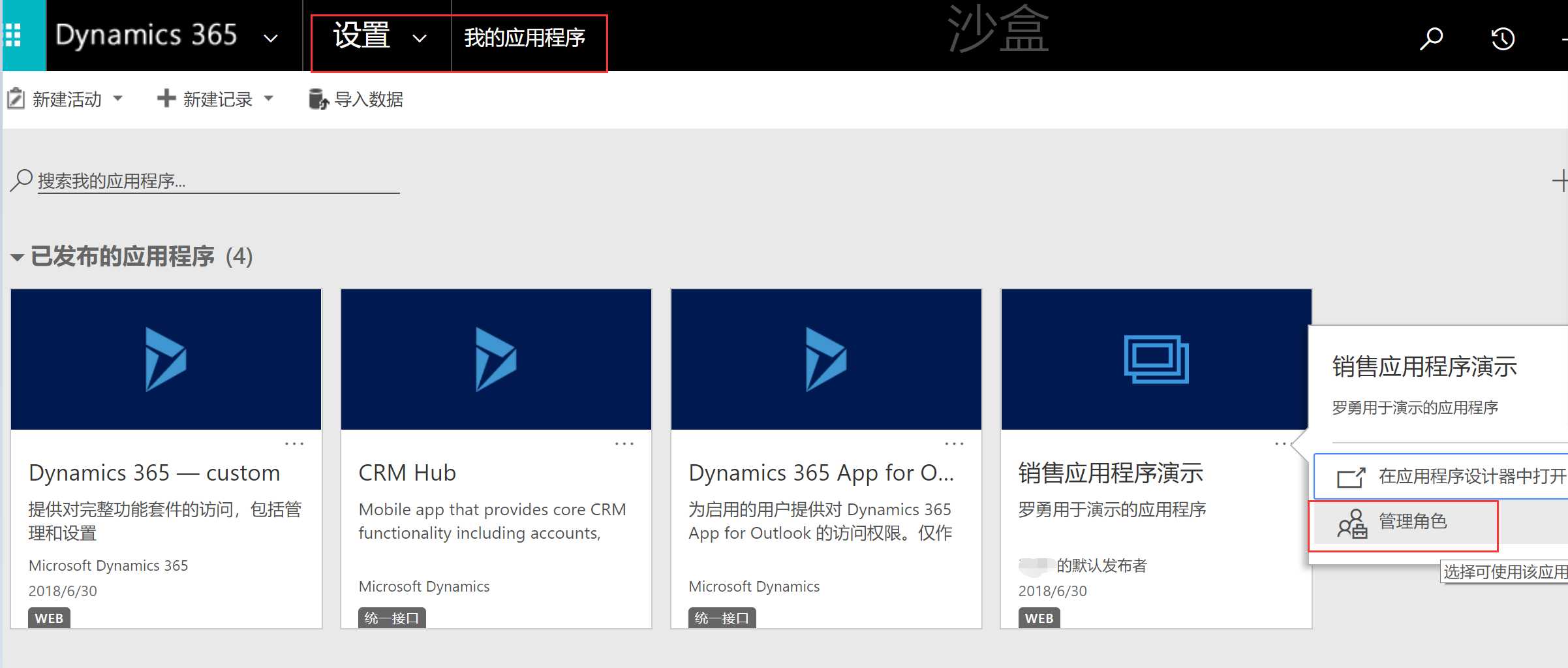This screenshot has height=668, width=1568.
Task: Click CRM Hub description text
Action: pyautogui.click(x=492, y=521)
